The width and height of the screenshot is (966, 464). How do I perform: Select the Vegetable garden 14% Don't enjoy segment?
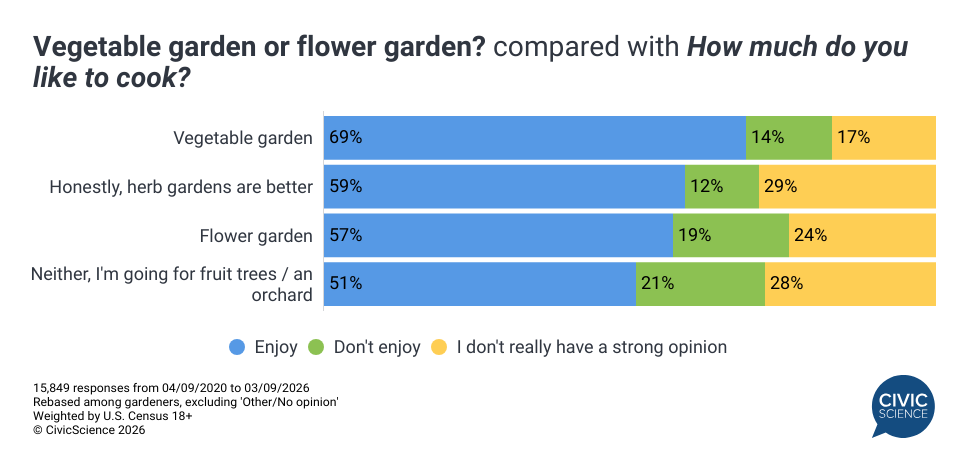tap(789, 138)
